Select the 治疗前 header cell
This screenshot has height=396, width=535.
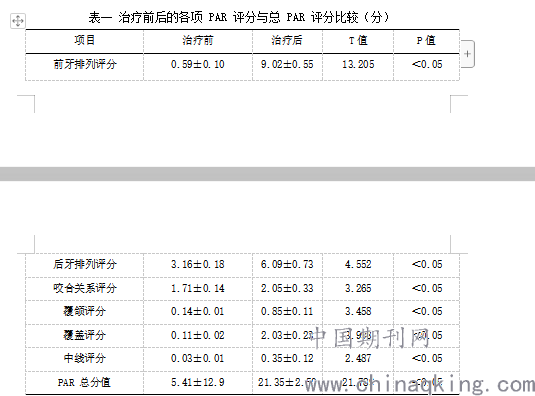click(198, 41)
